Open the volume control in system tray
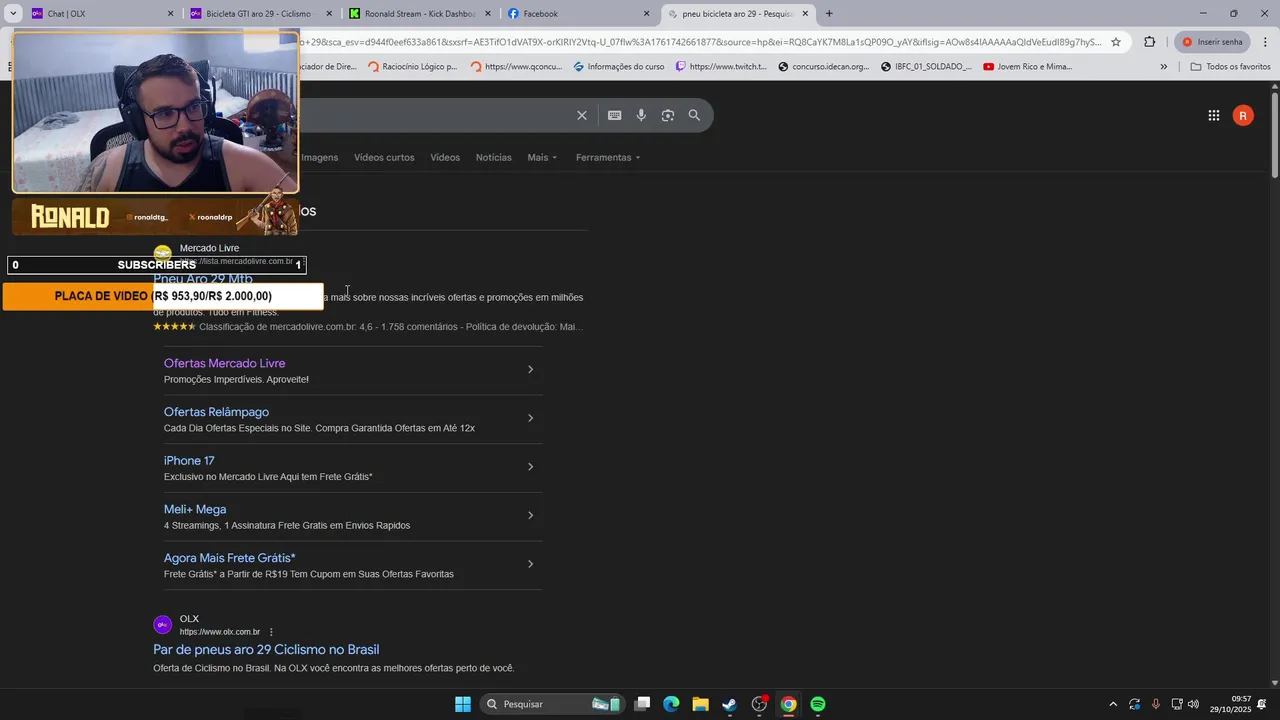Image resolution: width=1280 pixels, height=720 pixels. 1193,704
